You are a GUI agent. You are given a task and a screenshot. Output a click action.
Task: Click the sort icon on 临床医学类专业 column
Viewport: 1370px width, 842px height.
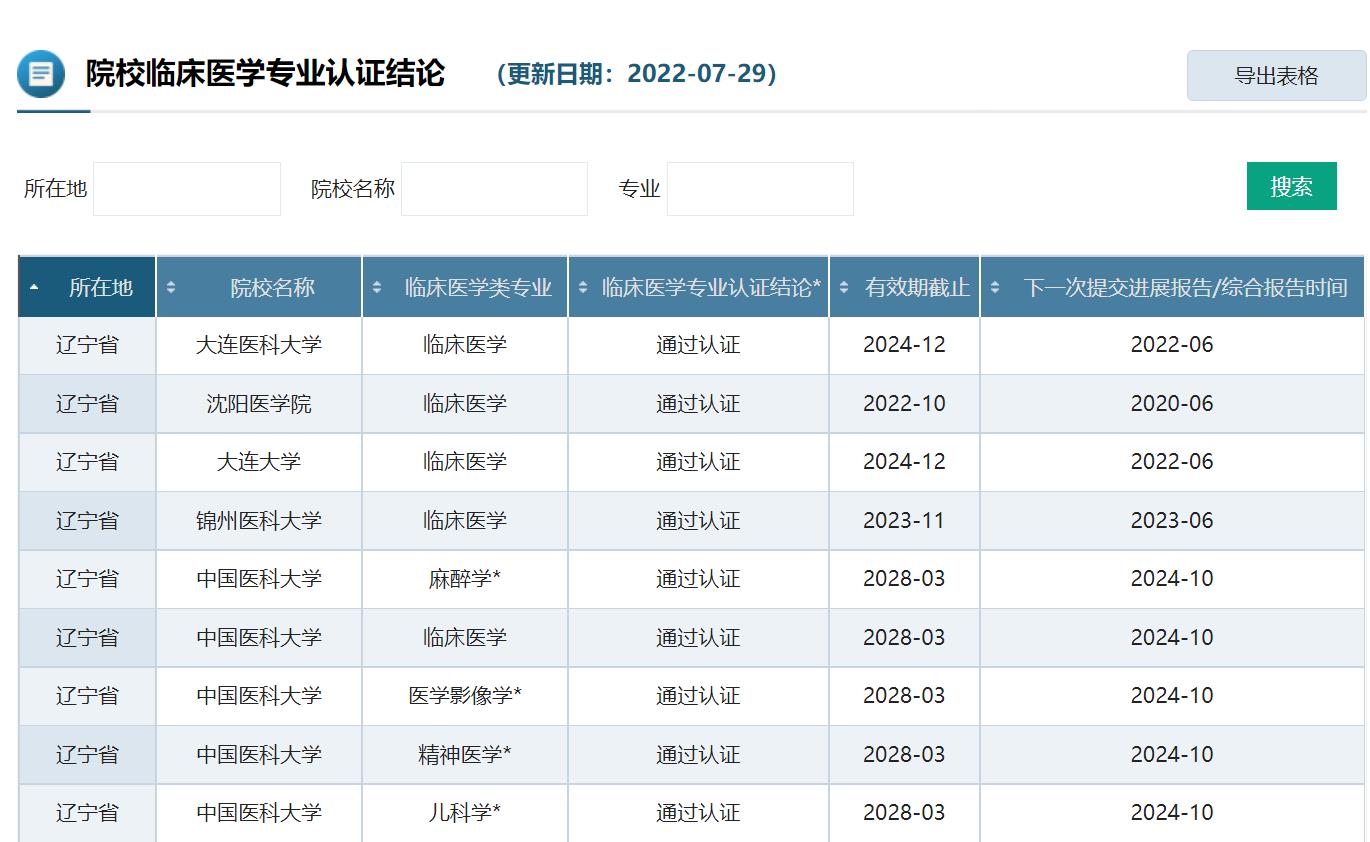point(376,286)
